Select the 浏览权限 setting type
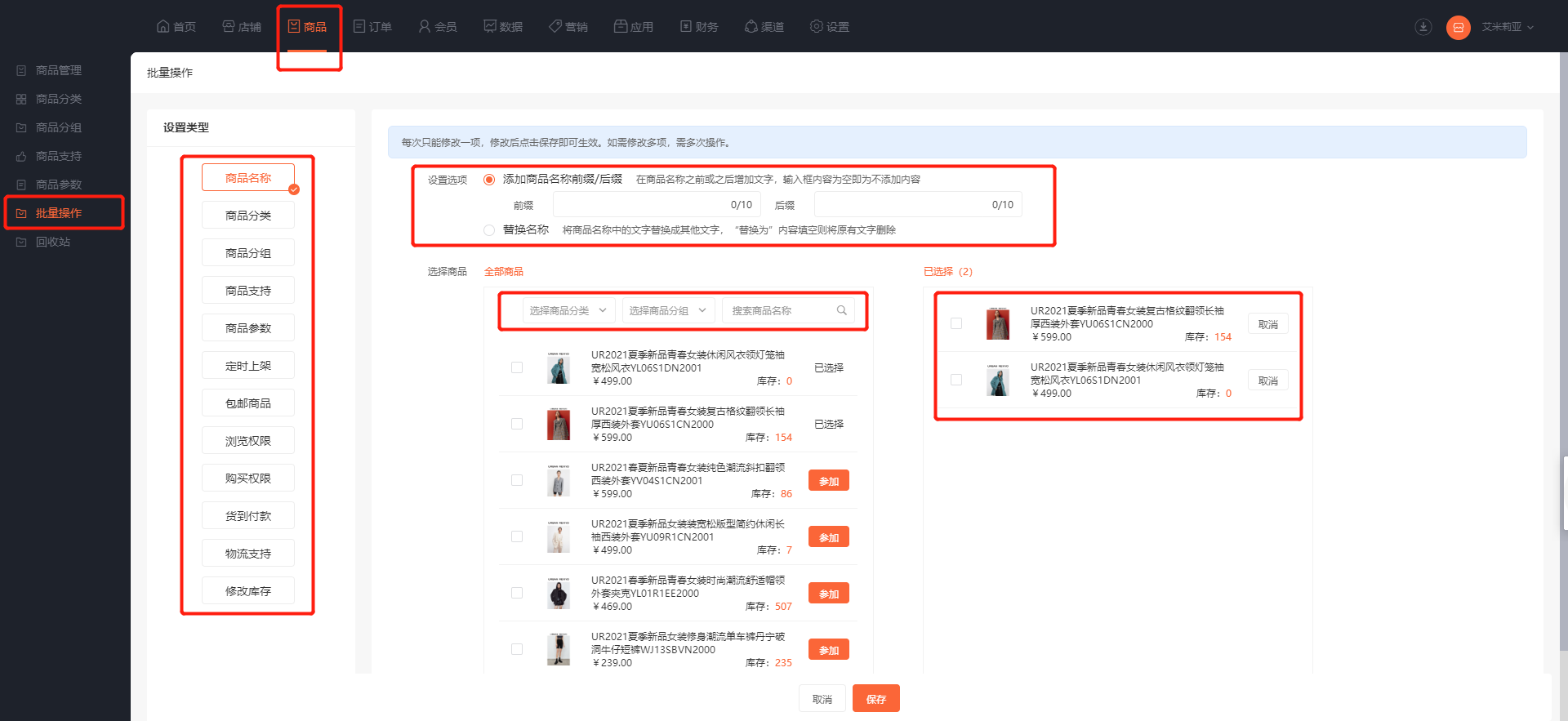The width and height of the screenshot is (1568, 721). (x=248, y=441)
